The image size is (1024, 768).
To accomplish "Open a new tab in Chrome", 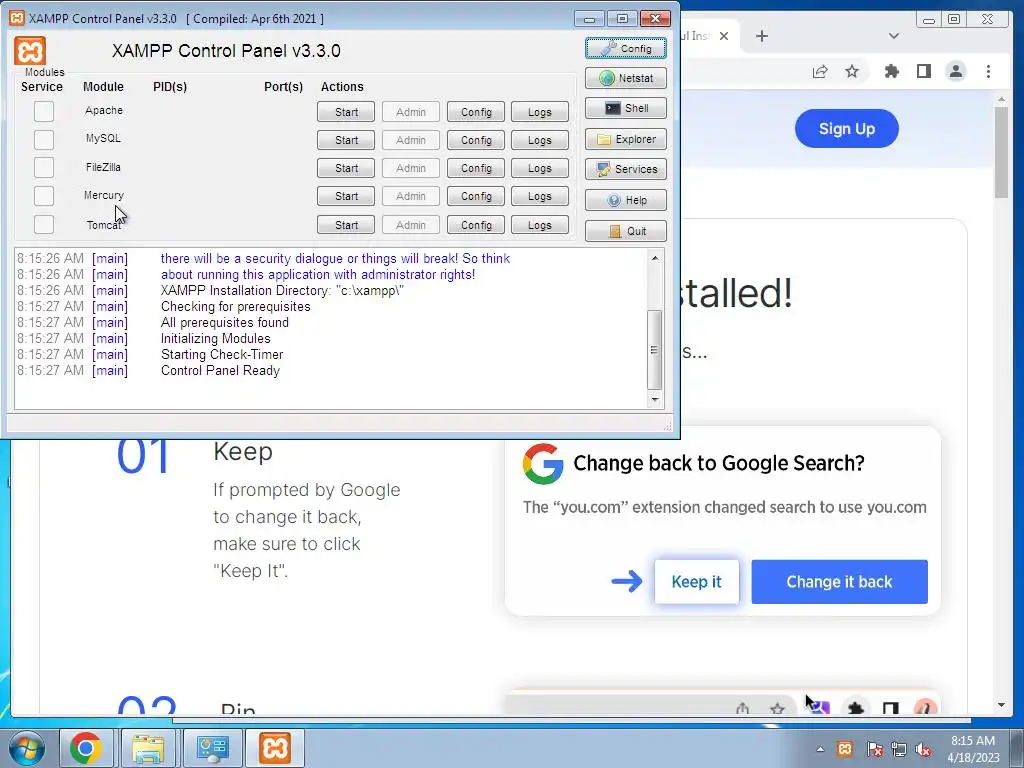I will click(x=761, y=36).
